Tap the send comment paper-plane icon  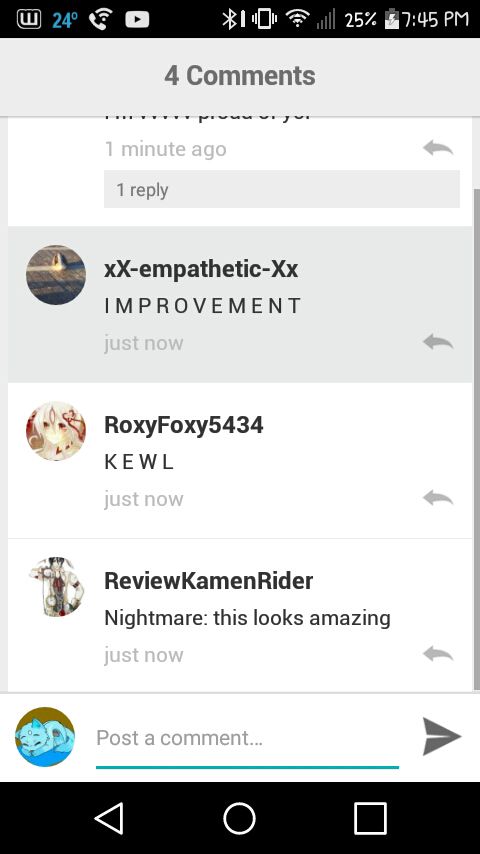click(441, 736)
